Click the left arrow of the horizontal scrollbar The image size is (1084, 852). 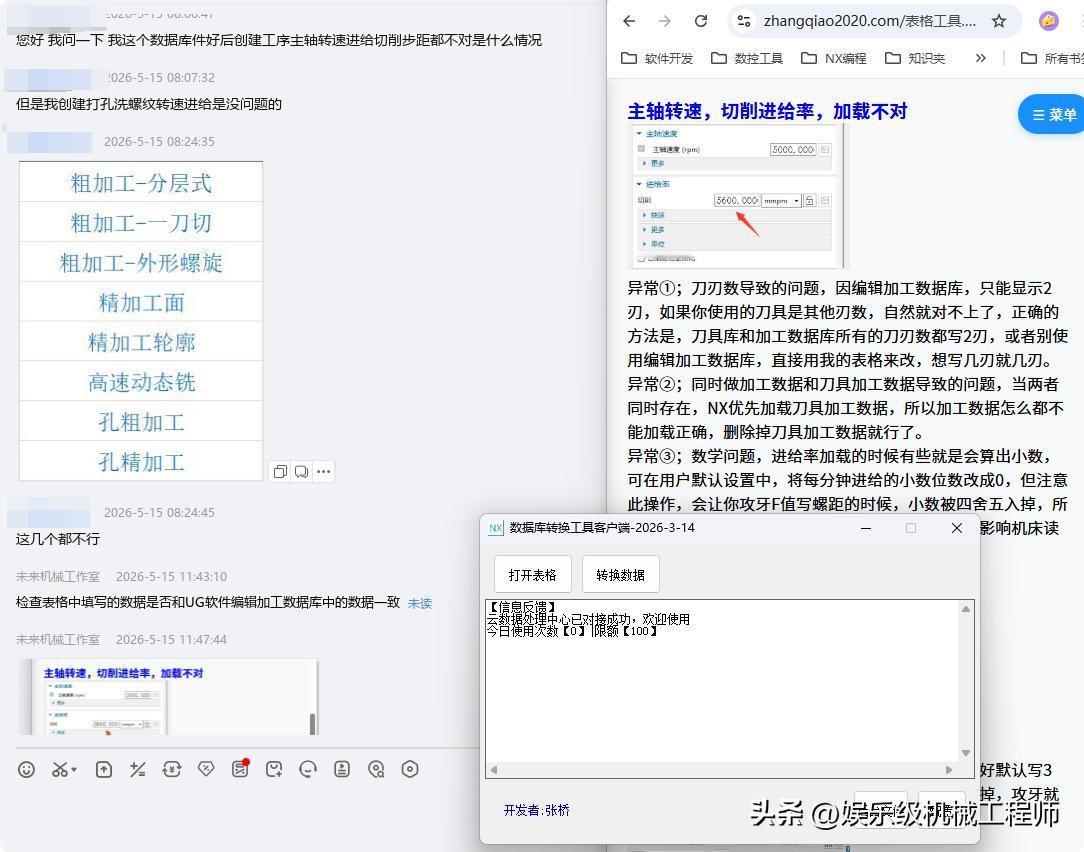[x=494, y=770]
